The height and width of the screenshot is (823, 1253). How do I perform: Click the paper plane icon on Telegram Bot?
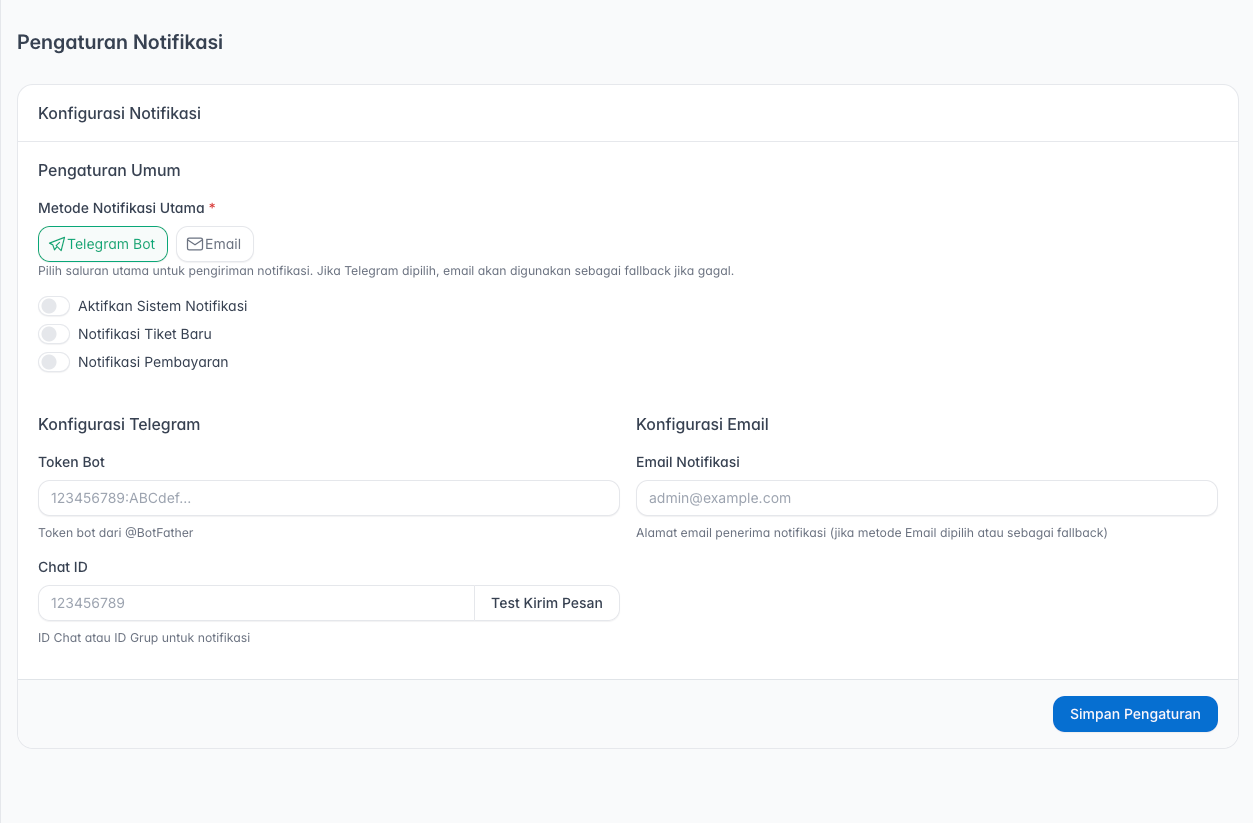(x=57, y=244)
